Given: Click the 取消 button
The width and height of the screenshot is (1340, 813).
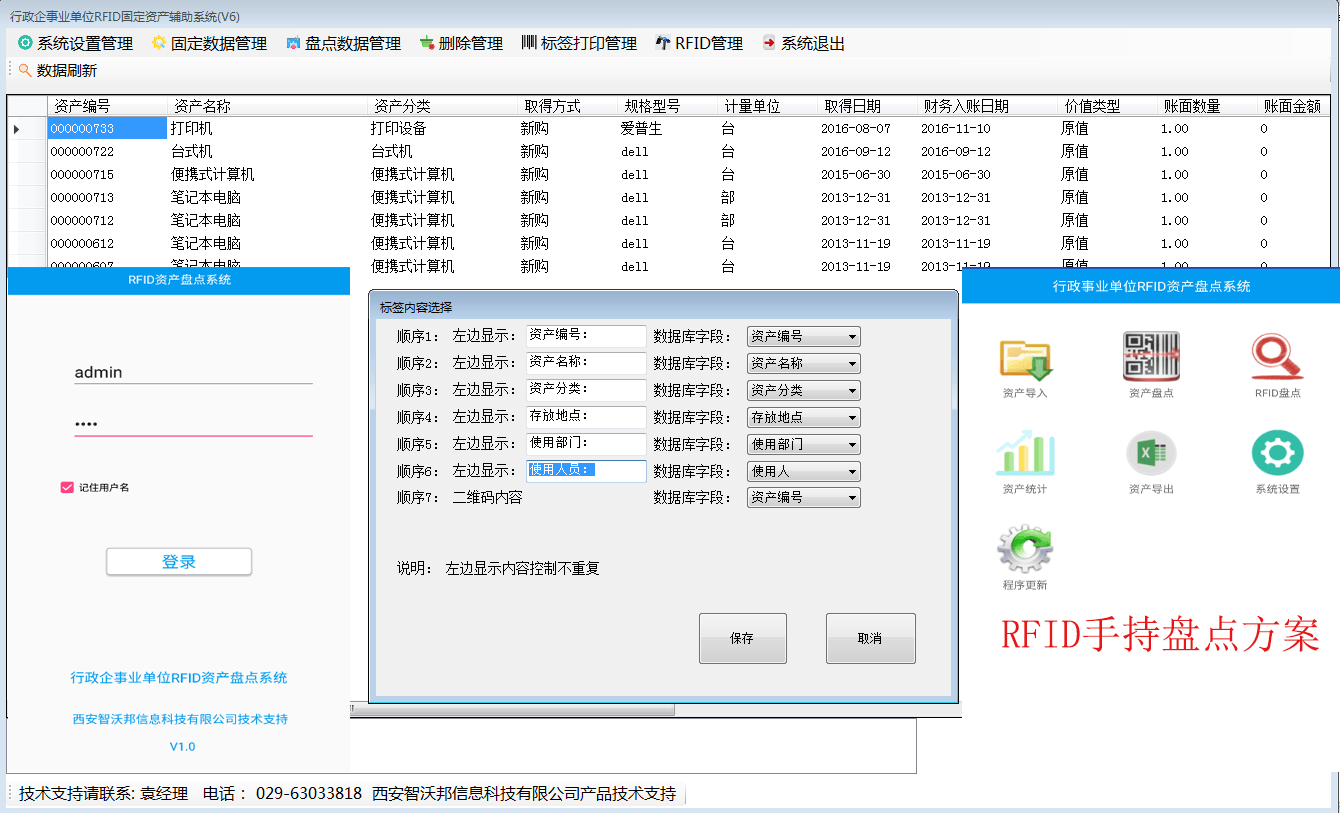Looking at the screenshot, I should pyautogui.click(x=871, y=638).
